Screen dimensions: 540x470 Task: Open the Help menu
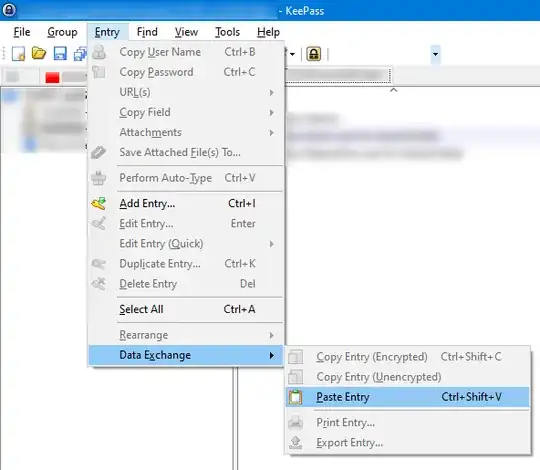(x=268, y=32)
